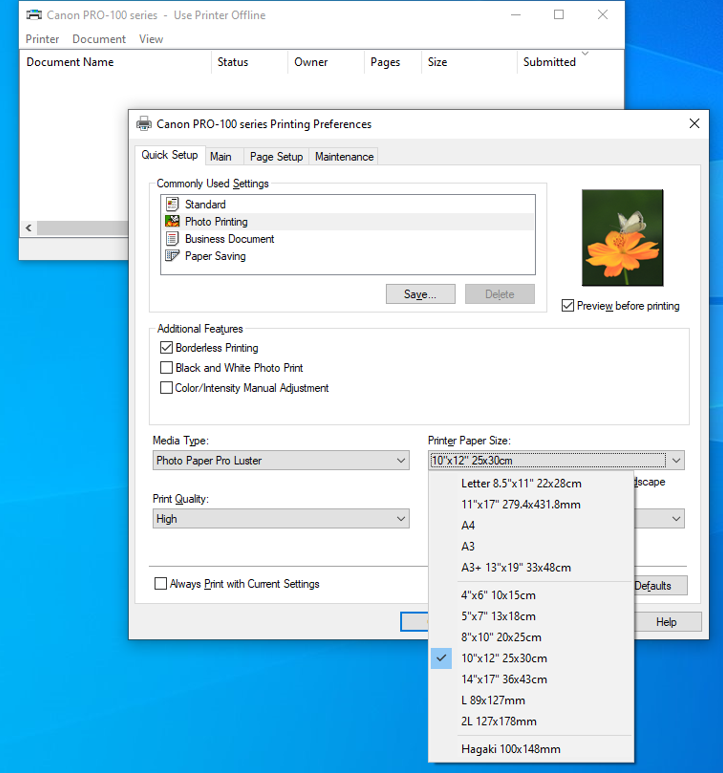Maximize the print queue window
The width and height of the screenshot is (723, 773).
point(559,15)
